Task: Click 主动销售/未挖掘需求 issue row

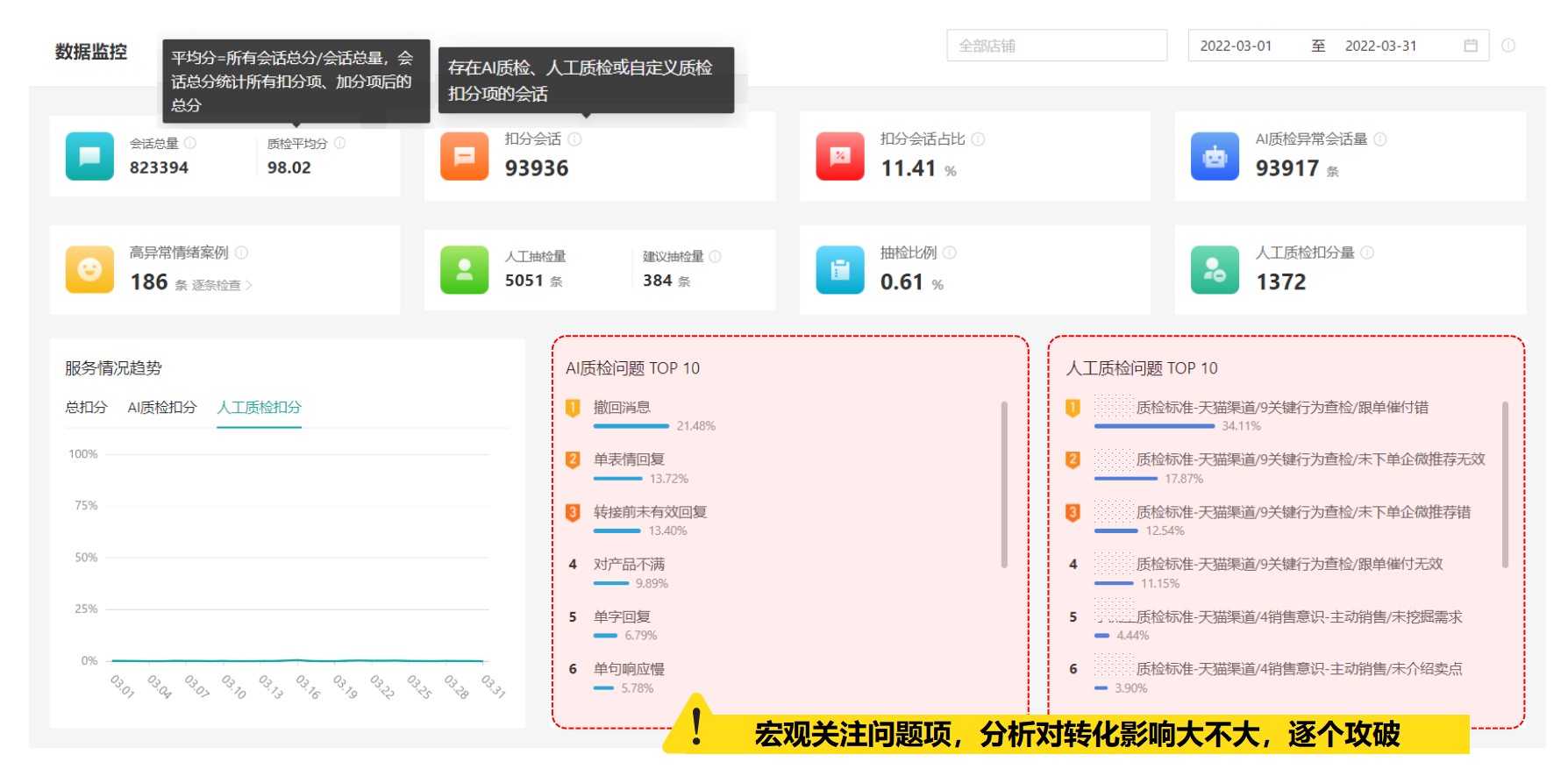Action: pos(1300,616)
